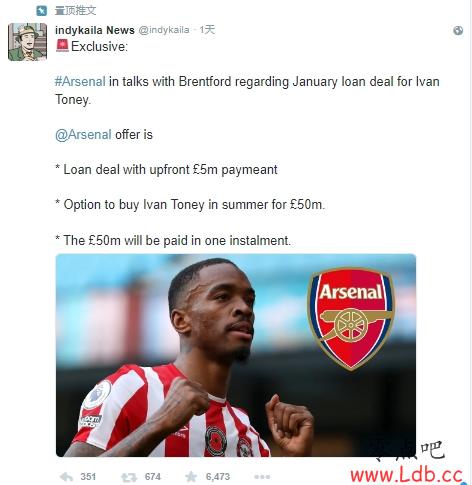Open the indykaila profile avatar
This screenshot has height=485, width=472.
[27, 42]
